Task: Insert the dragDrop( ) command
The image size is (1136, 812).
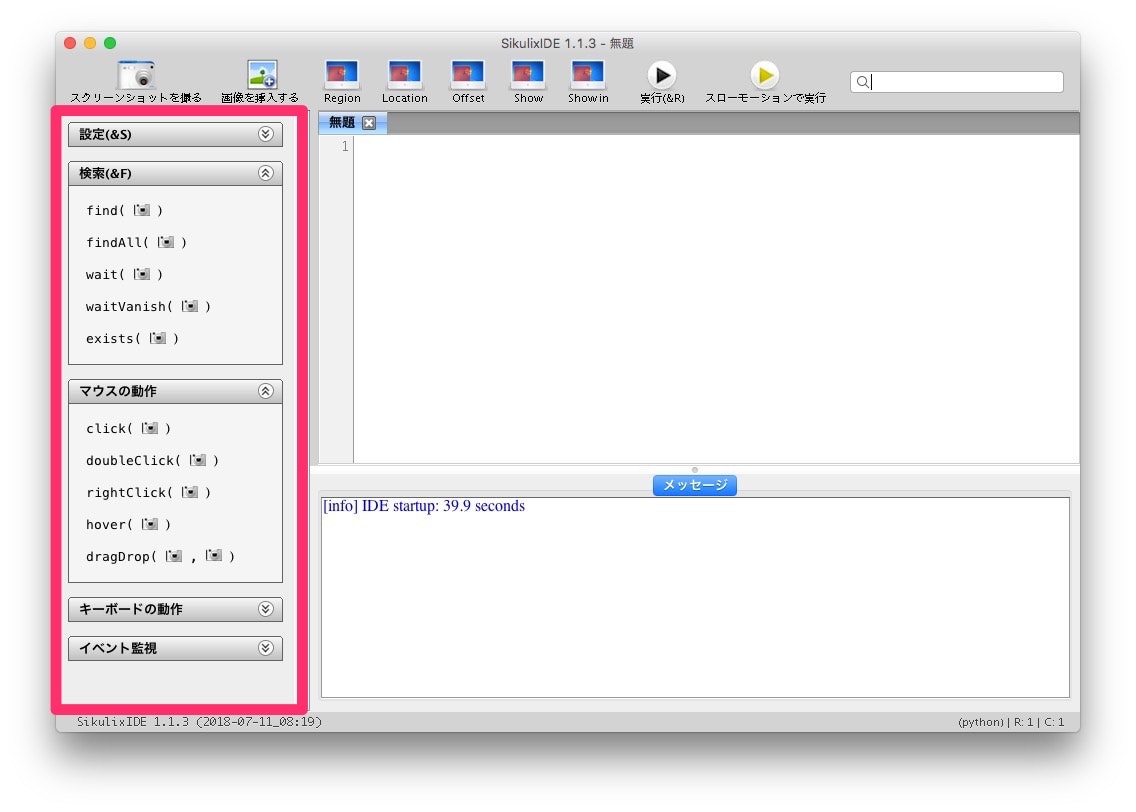Action: click(160, 556)
